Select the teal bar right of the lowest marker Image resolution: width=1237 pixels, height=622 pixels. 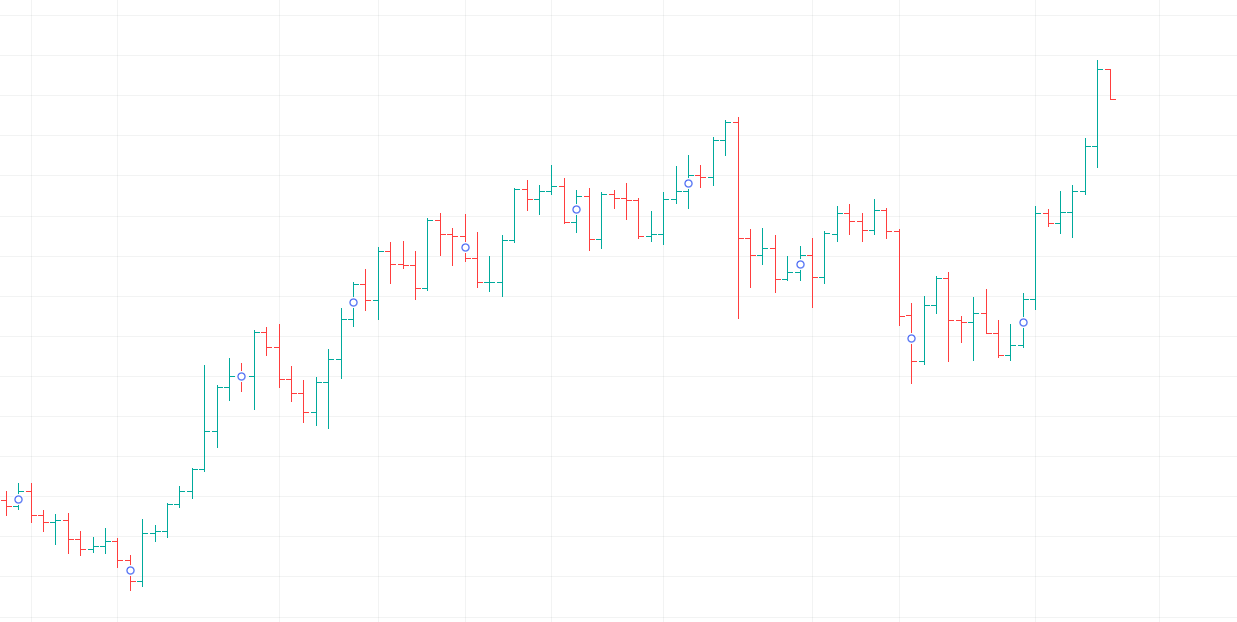[x=142, y=550]
